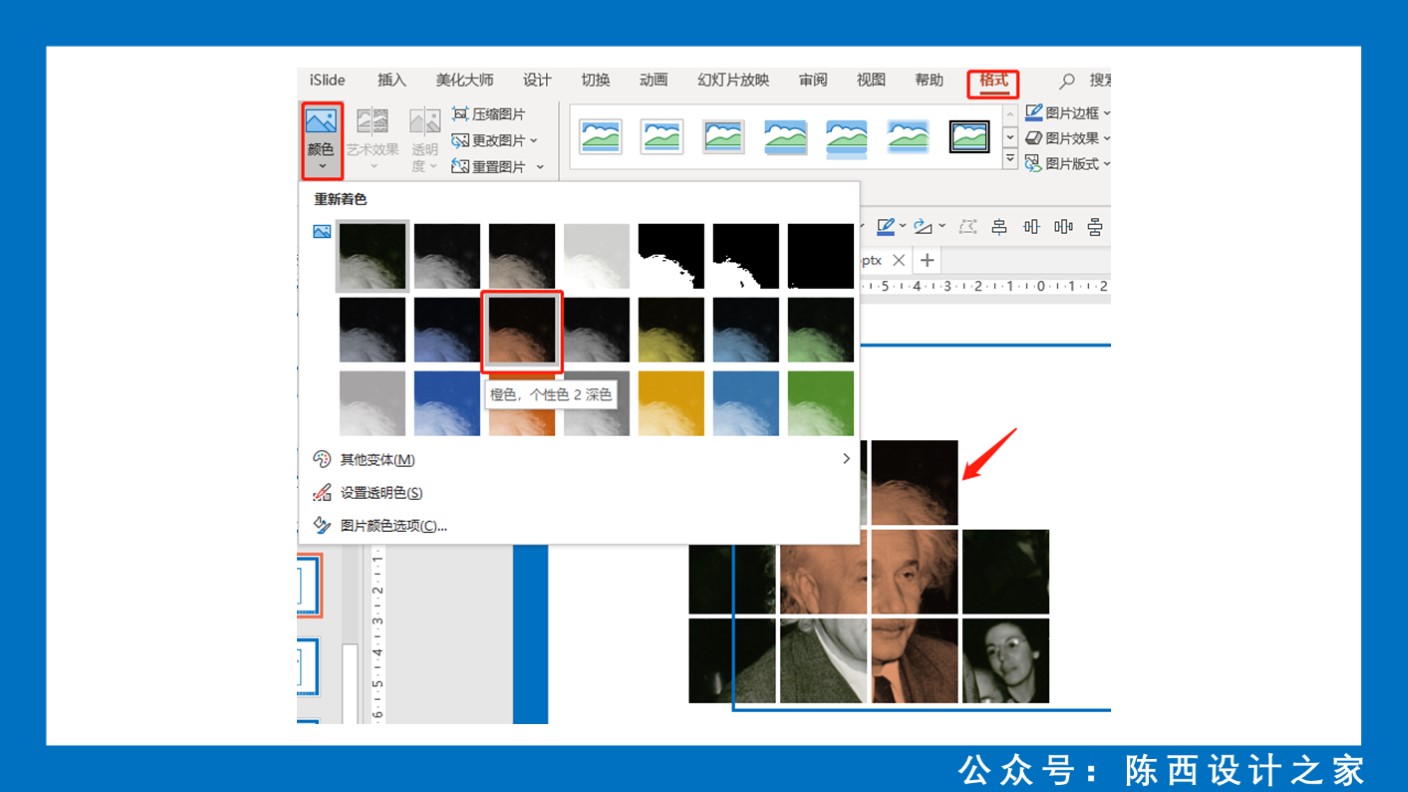The image size is (1408, 792).
Task: Apply the metal frame picture style
Action: tap(724, 136)
